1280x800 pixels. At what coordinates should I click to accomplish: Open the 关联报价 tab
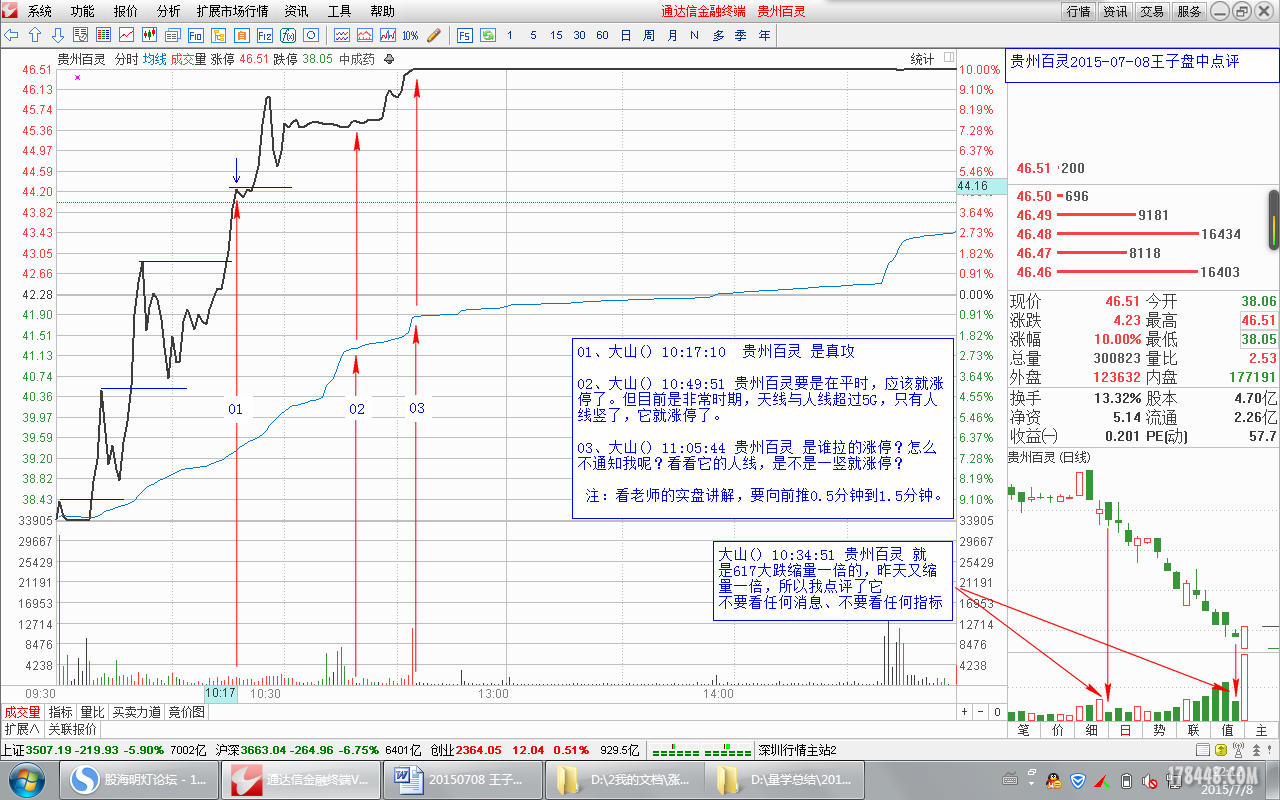pyautogui.click(x=72, y=729)
